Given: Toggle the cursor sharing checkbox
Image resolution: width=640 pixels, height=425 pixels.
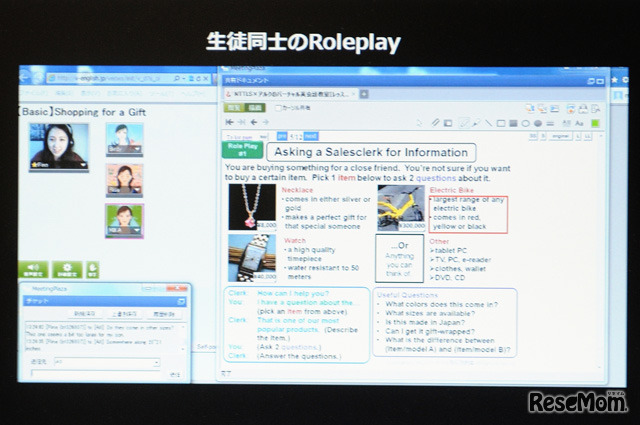Looking at the screenshot, I should click(278, 108).
